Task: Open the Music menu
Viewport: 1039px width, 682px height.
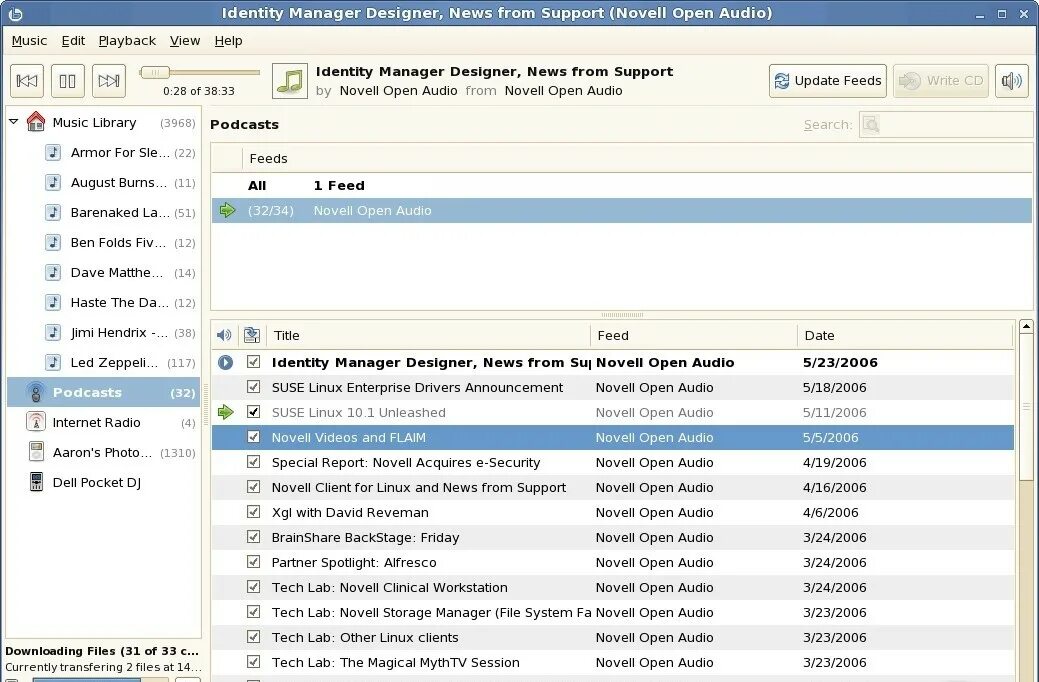Action: (x=29, y=40)
